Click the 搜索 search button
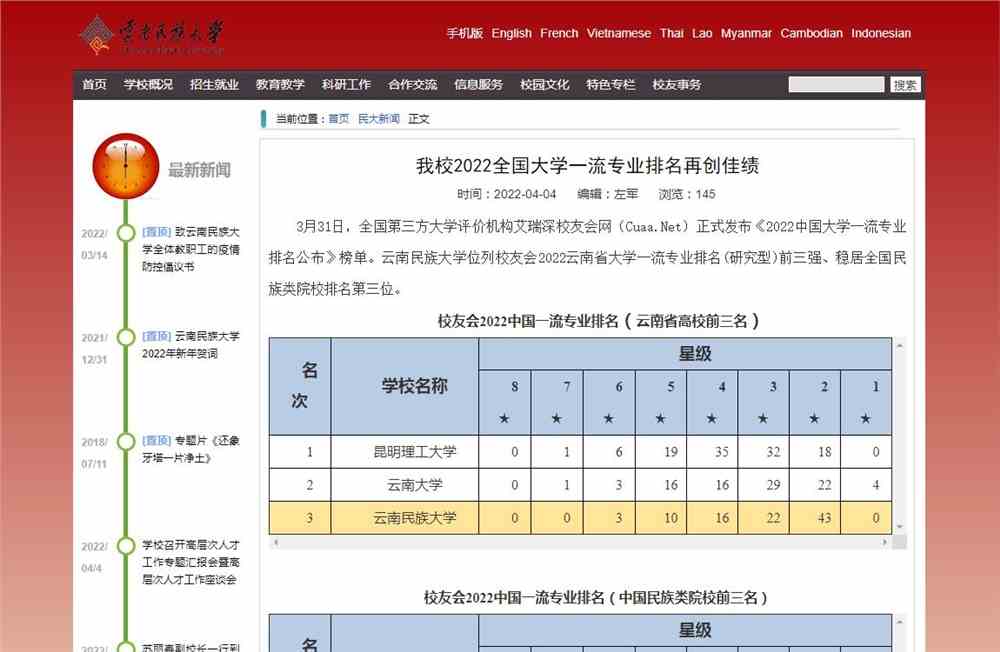 tap(905, 84)
